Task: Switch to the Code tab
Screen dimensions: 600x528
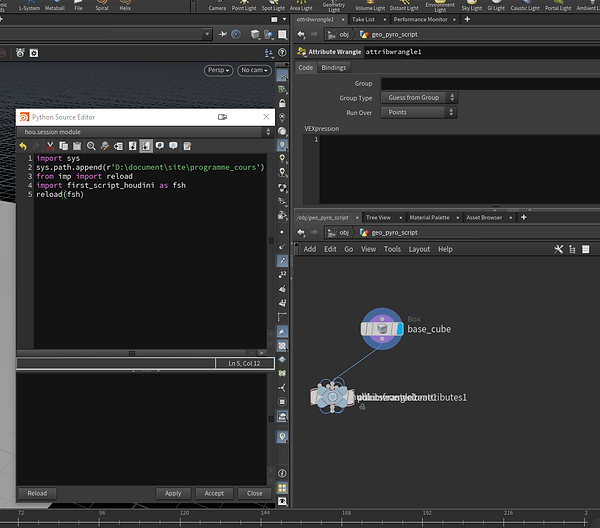Action: (306, 68)
